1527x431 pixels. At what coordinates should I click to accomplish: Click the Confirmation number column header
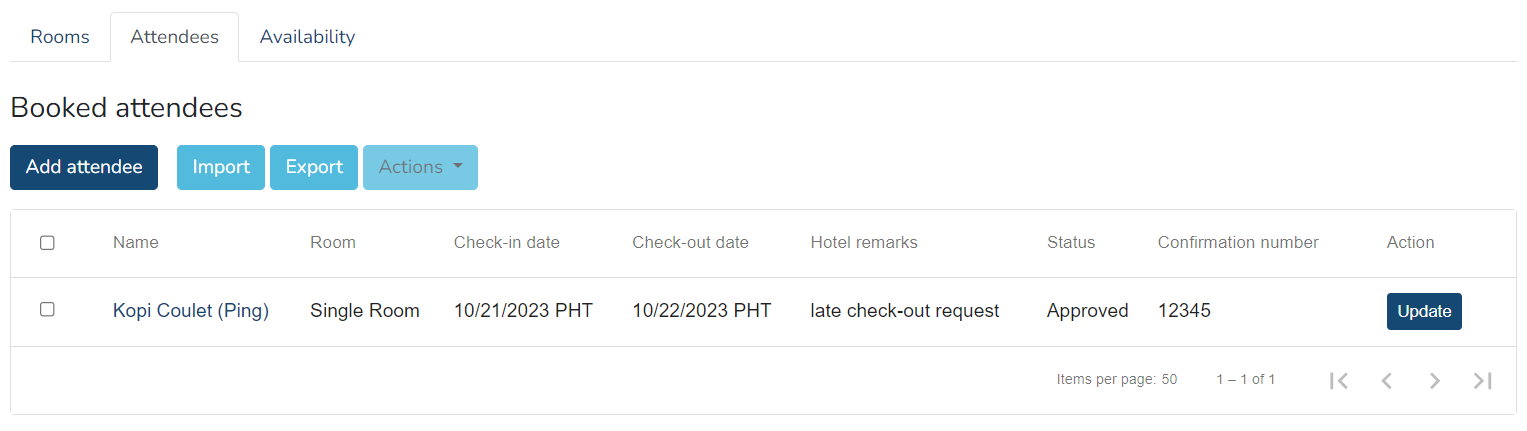pos(1238,242)
